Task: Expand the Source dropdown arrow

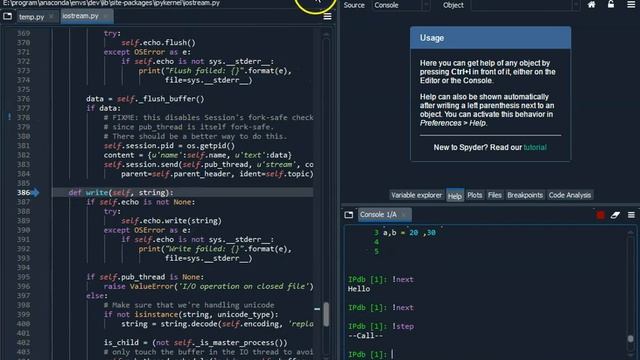Action: point(426,5)
